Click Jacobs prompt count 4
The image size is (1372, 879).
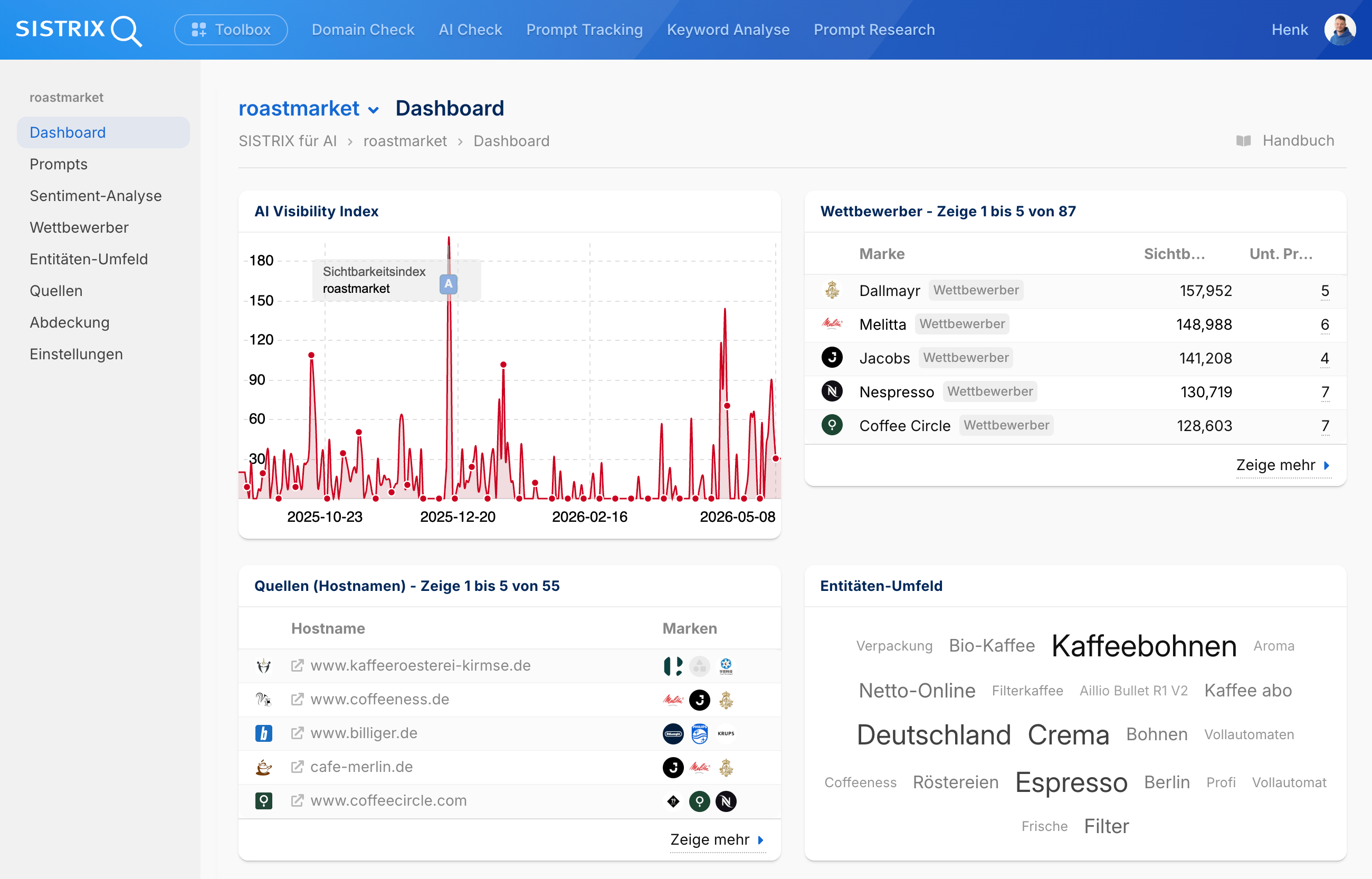(1325, 358)
